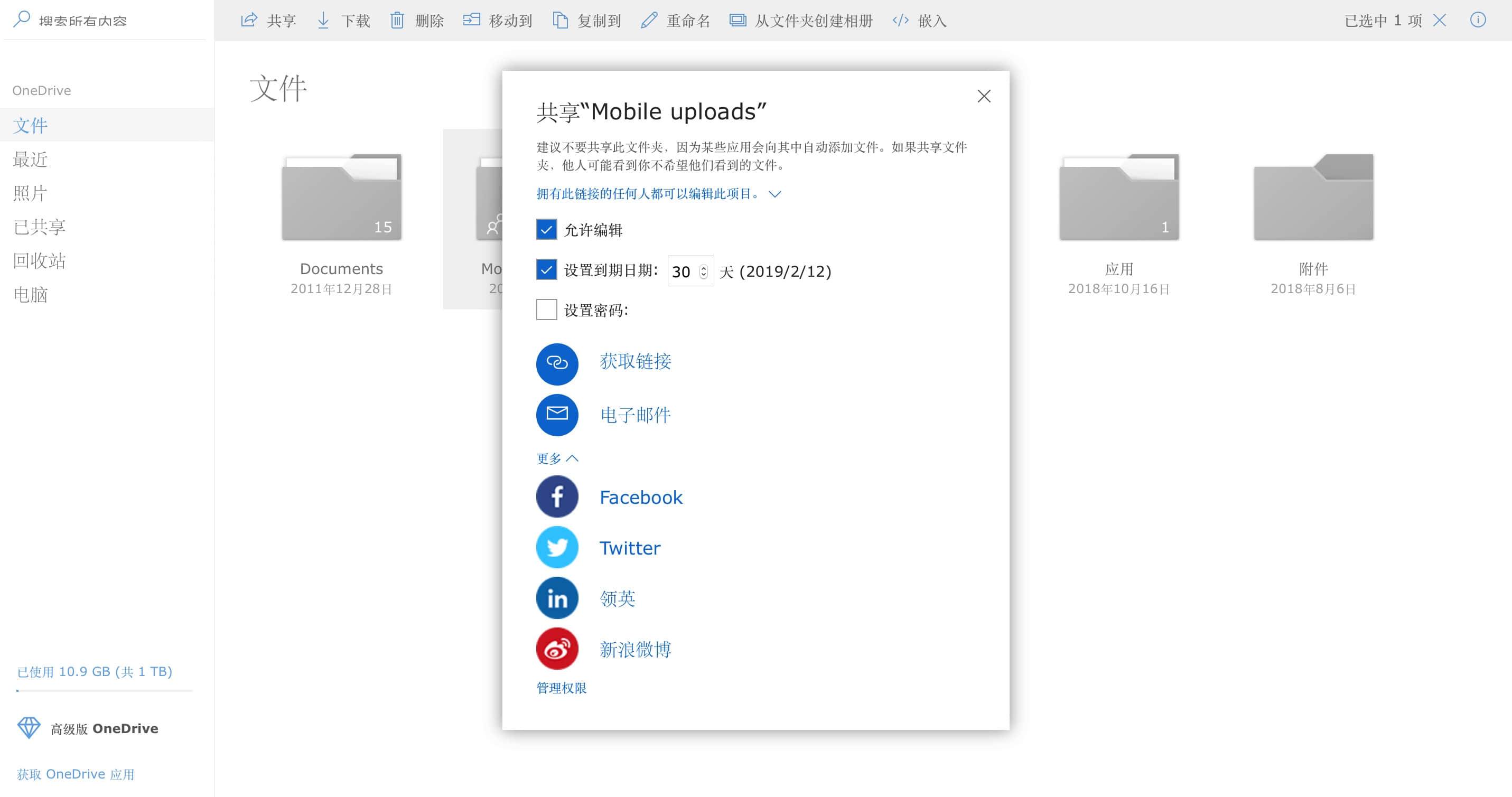The width and height of the screenshot is (1512, 797).
Task: Click the 下载 download arrow icon
Action: (323, 21)
